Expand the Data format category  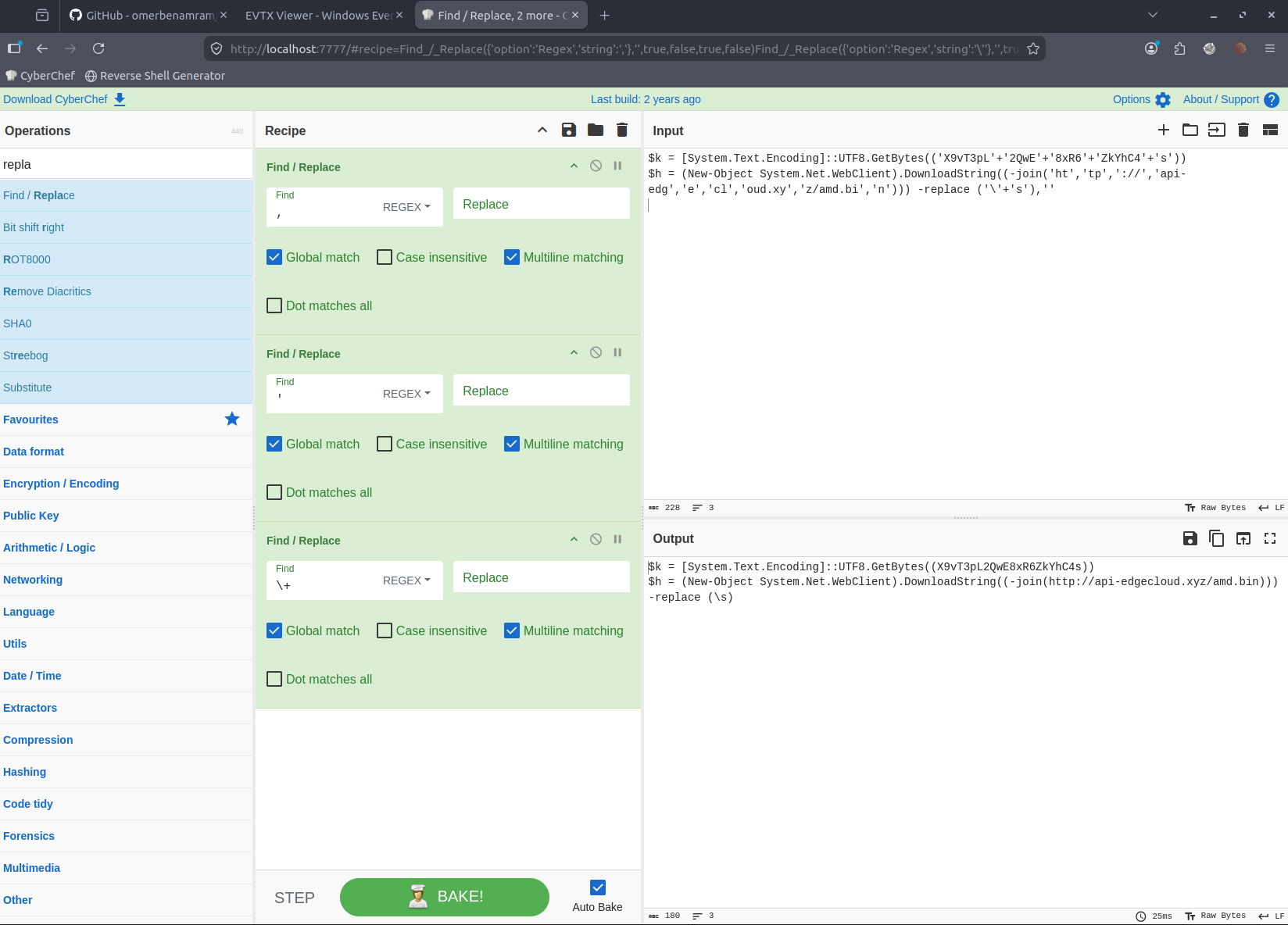click(x=126, y=452)
